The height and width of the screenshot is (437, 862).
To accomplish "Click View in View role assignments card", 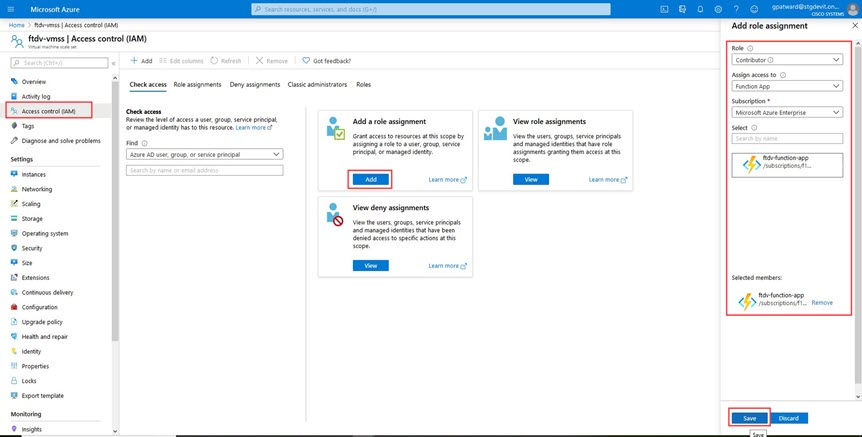I will (x=531, y=180).
